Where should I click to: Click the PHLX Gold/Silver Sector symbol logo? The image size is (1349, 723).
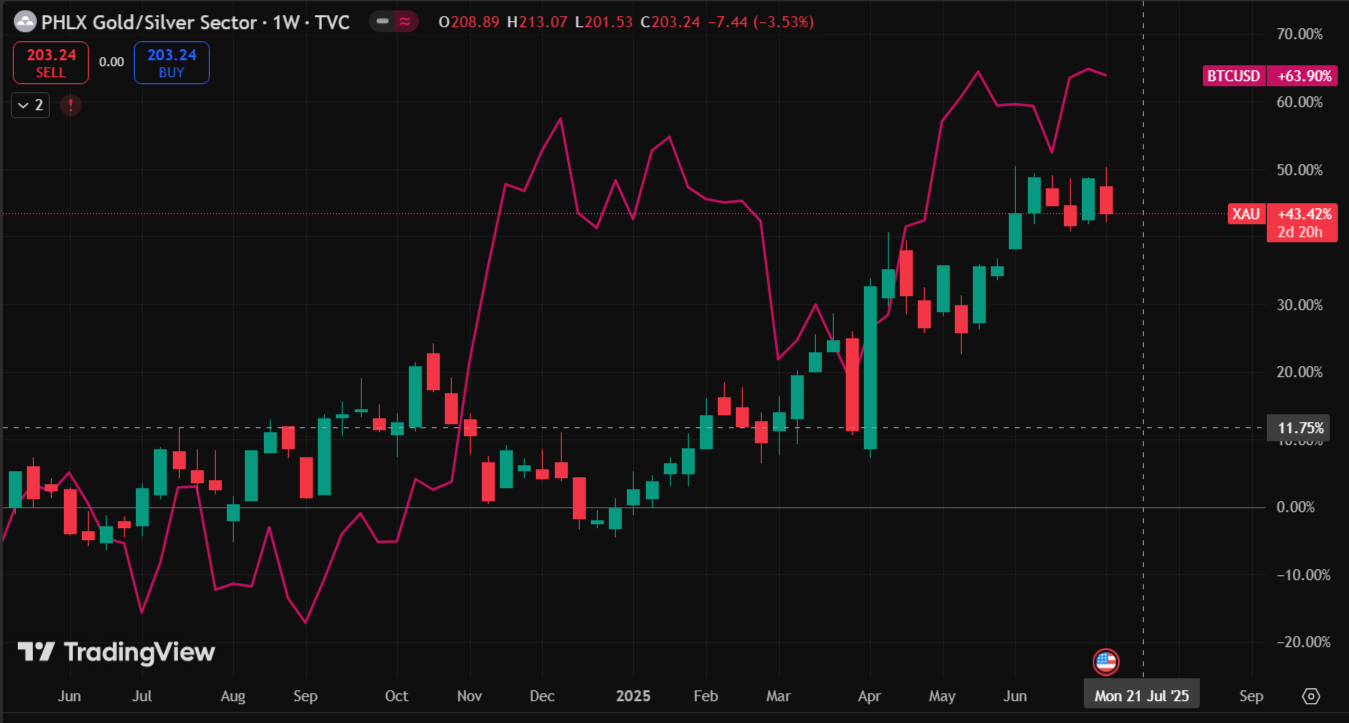(24, 21)
